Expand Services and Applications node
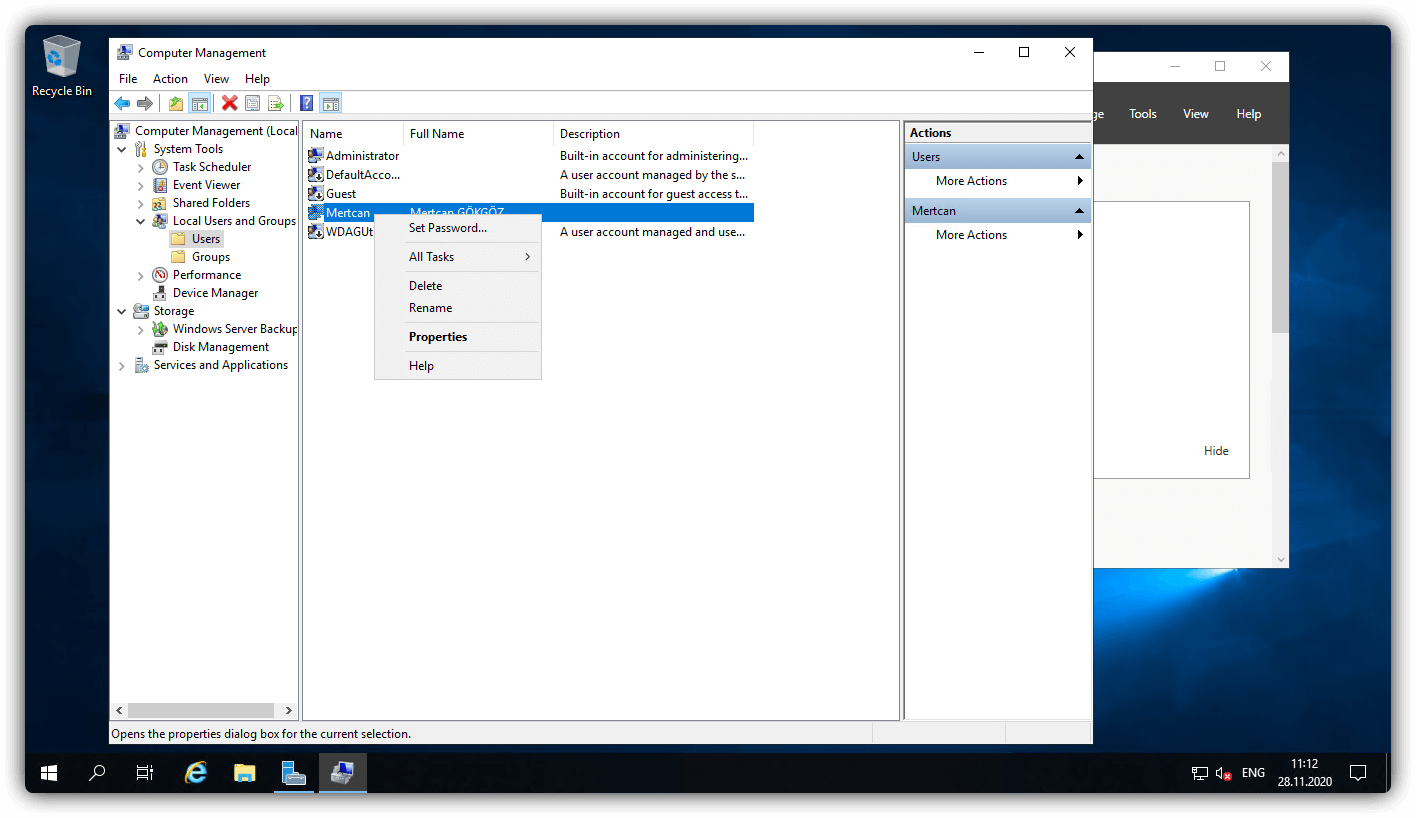The height and width of the screenshot is (818, 1416). [122, 365]
